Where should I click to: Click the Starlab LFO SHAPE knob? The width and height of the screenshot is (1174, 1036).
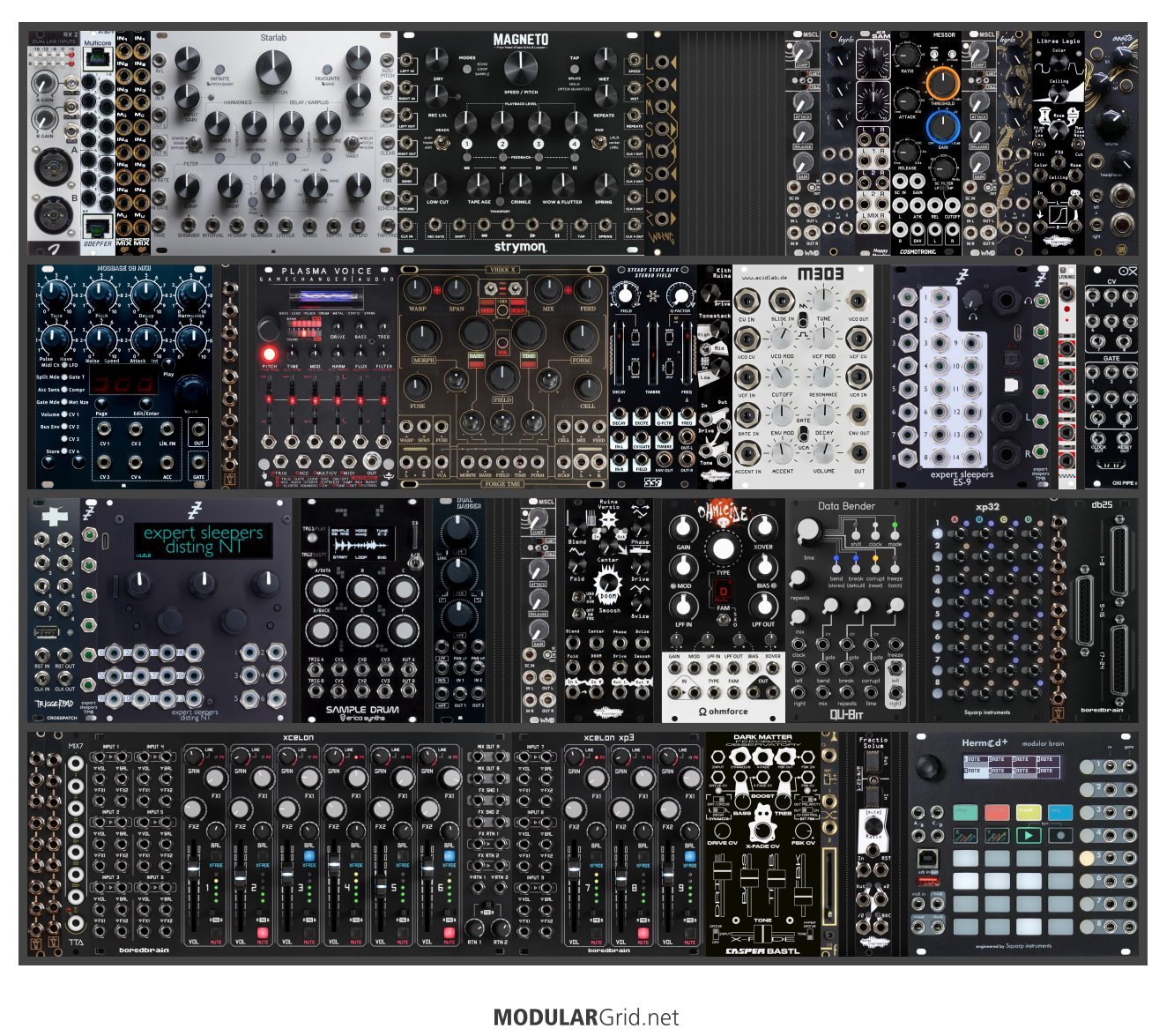(x=316, y=186)
